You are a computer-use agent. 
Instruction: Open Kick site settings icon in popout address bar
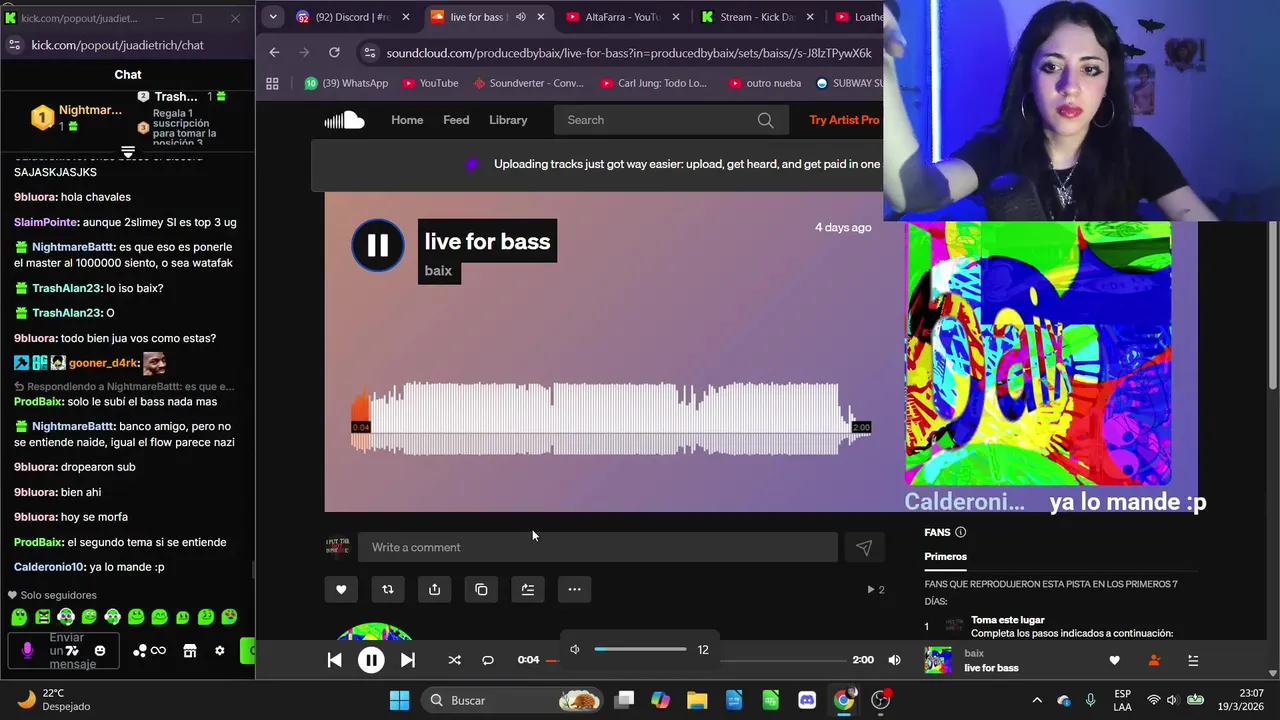coord(14,45)
